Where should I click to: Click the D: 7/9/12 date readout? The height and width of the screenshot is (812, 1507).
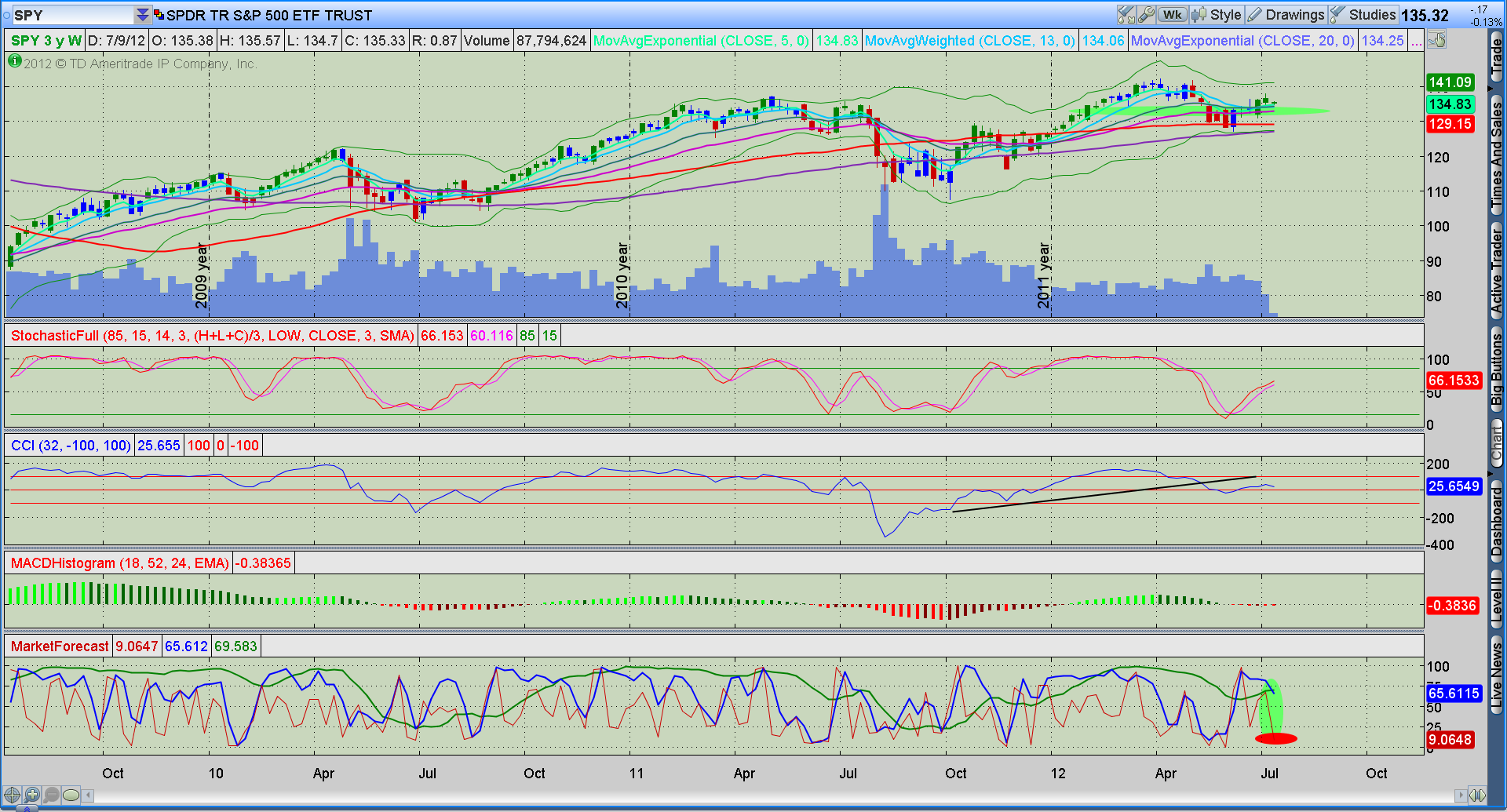117,41
